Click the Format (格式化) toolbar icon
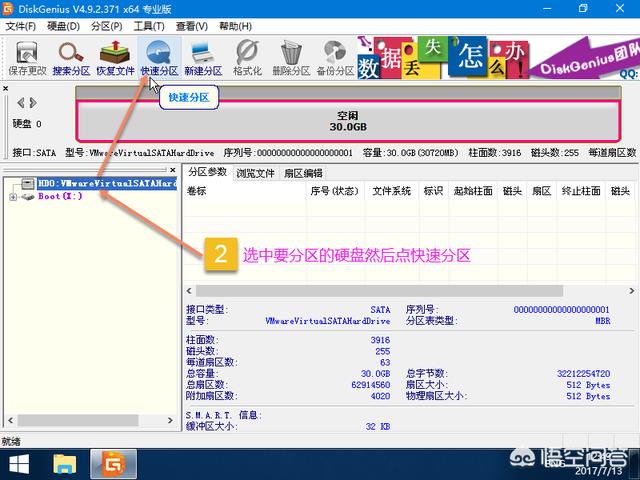Screen dimensions: 640x480 247,58
